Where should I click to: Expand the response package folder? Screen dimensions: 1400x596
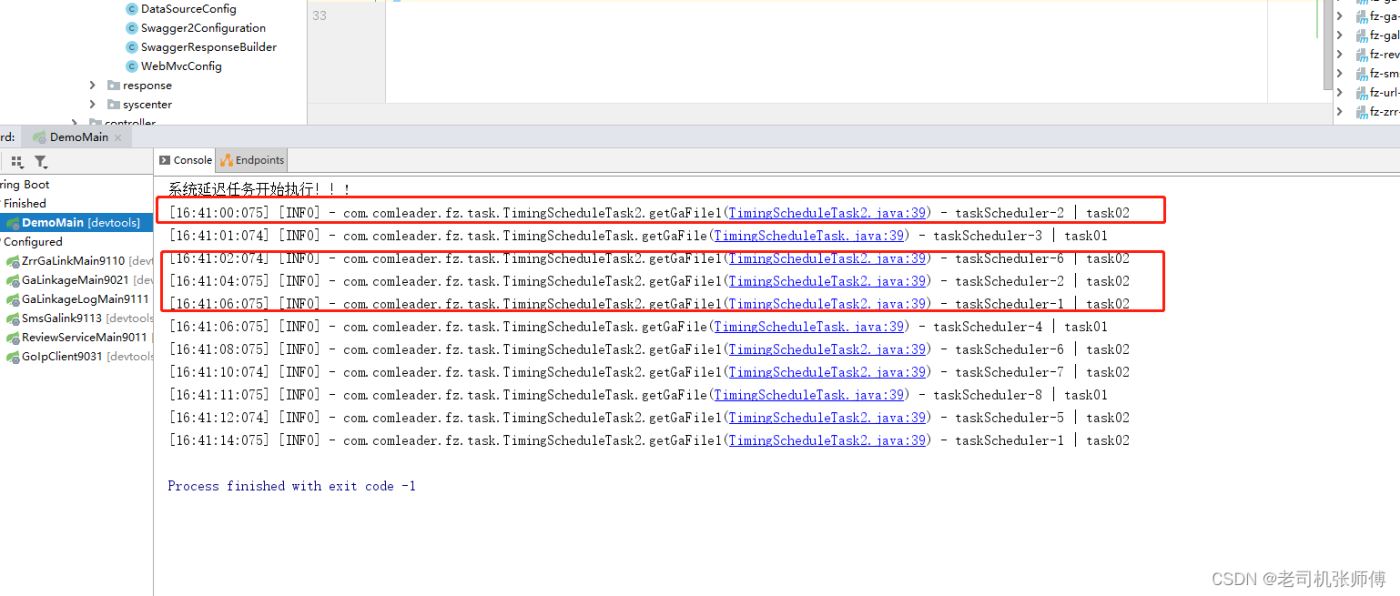coord(93,86)
